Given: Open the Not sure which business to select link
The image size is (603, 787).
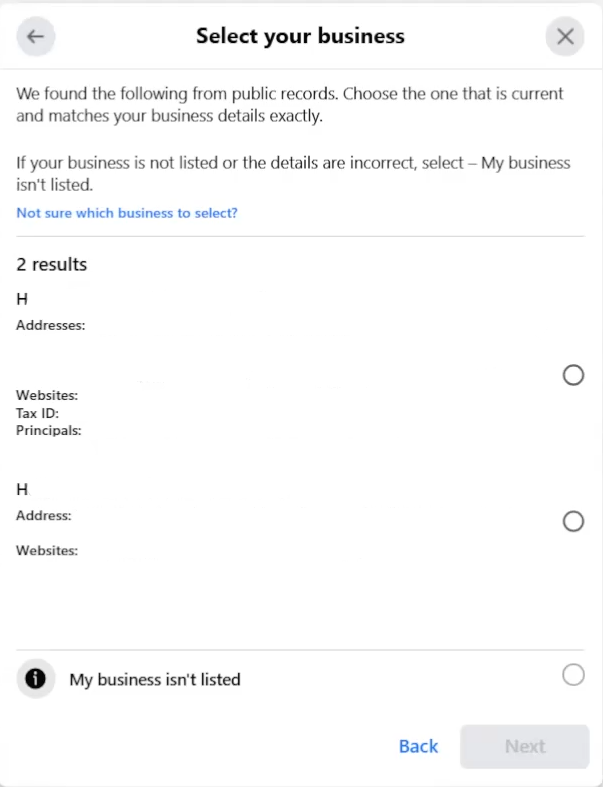Looking at the screenshot, I should (x=127, y=213).
